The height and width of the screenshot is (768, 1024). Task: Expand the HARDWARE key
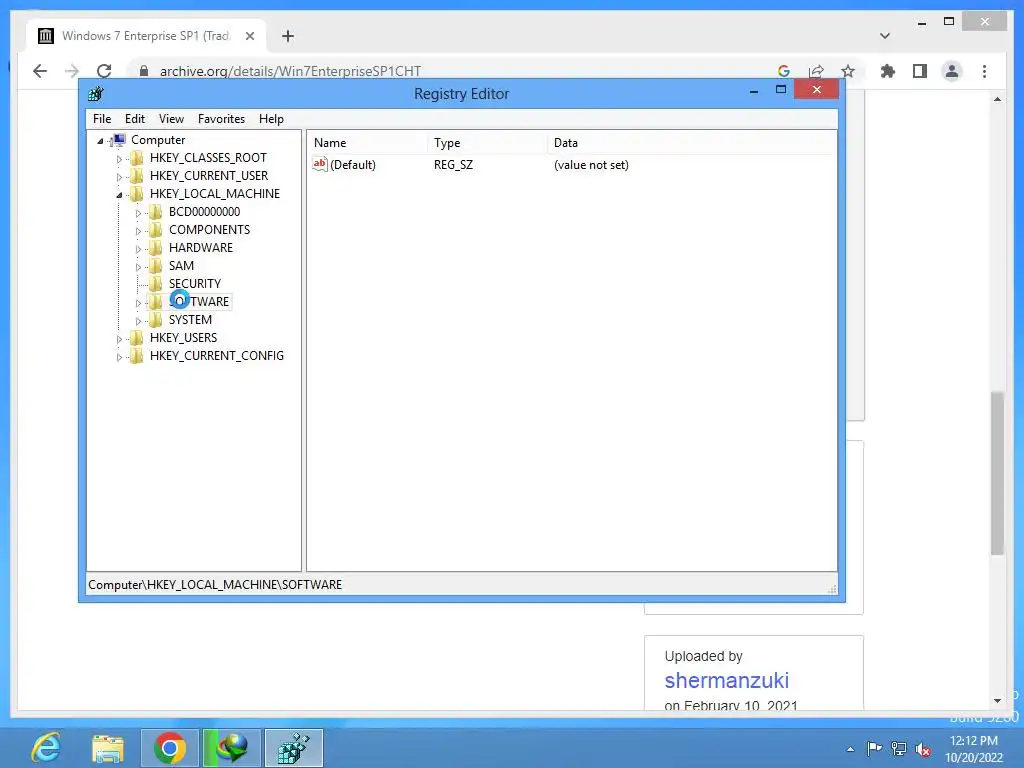point(138,249)
